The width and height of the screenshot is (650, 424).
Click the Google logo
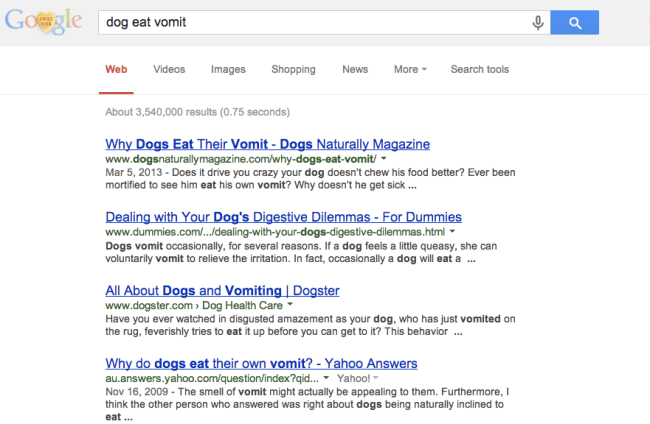point(42,24)
